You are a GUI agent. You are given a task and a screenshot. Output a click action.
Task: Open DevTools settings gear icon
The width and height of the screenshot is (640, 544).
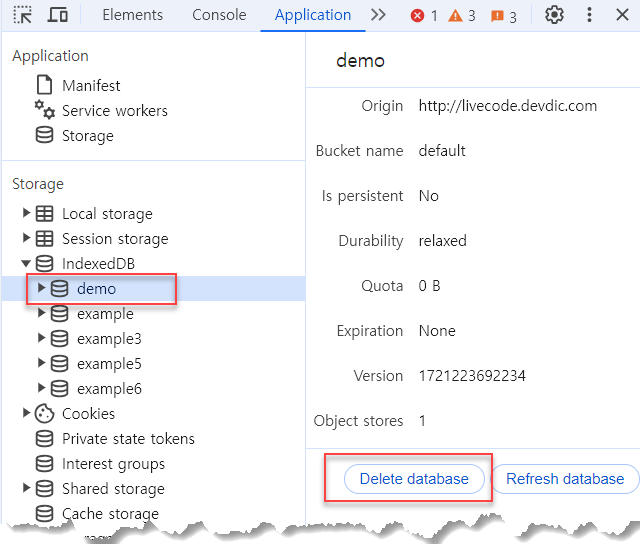[554, 15]
